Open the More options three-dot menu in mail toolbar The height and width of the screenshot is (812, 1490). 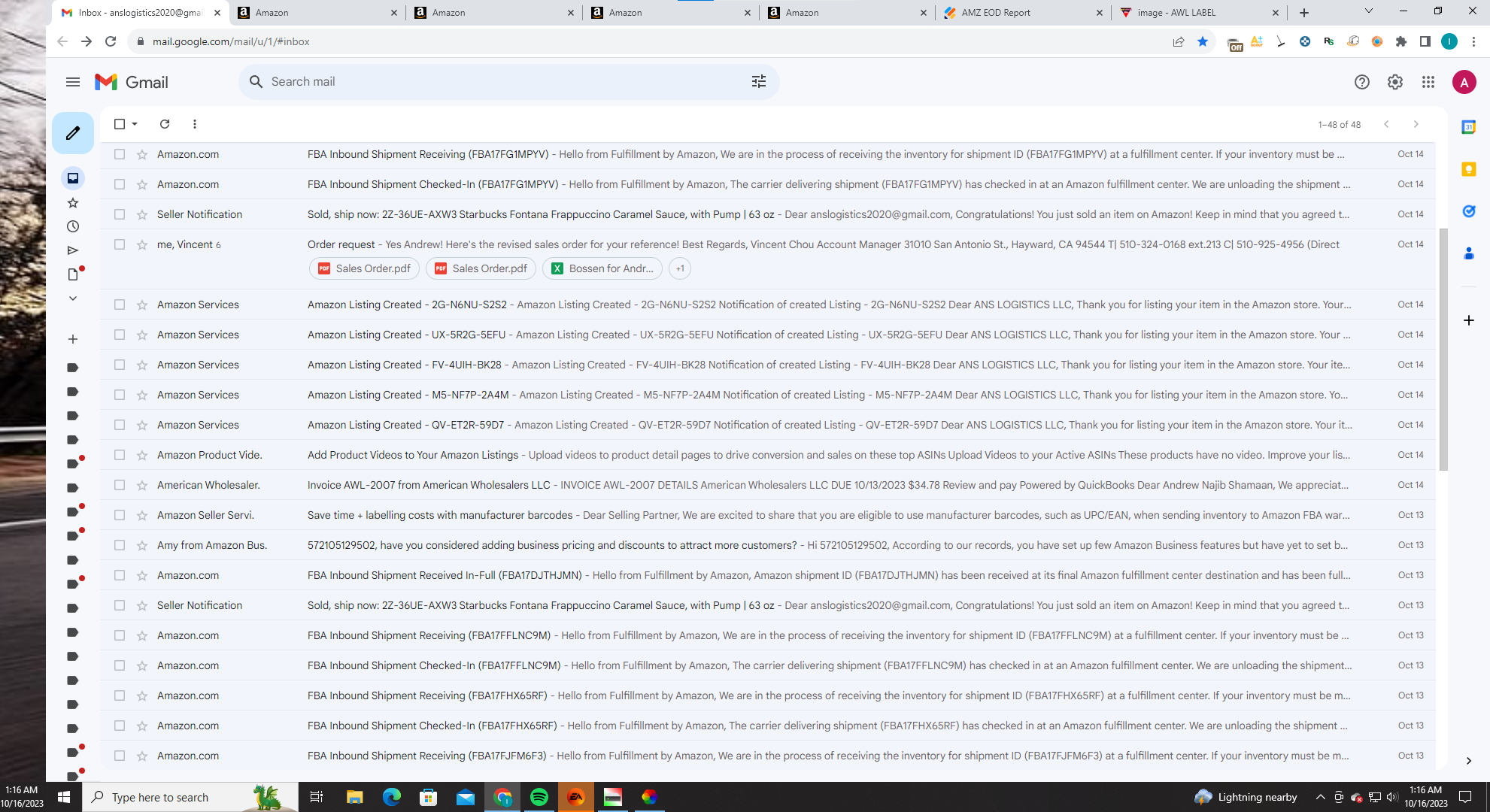pyautogui.click(x=195, y=124)
